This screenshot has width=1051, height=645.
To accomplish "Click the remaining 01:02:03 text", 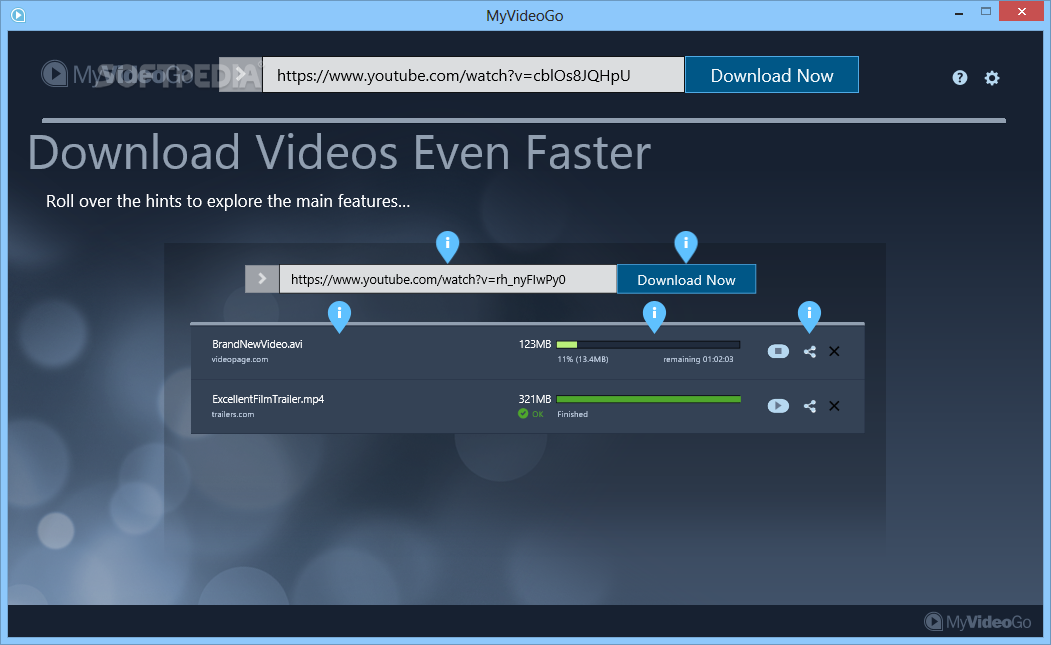I will 698,359.
